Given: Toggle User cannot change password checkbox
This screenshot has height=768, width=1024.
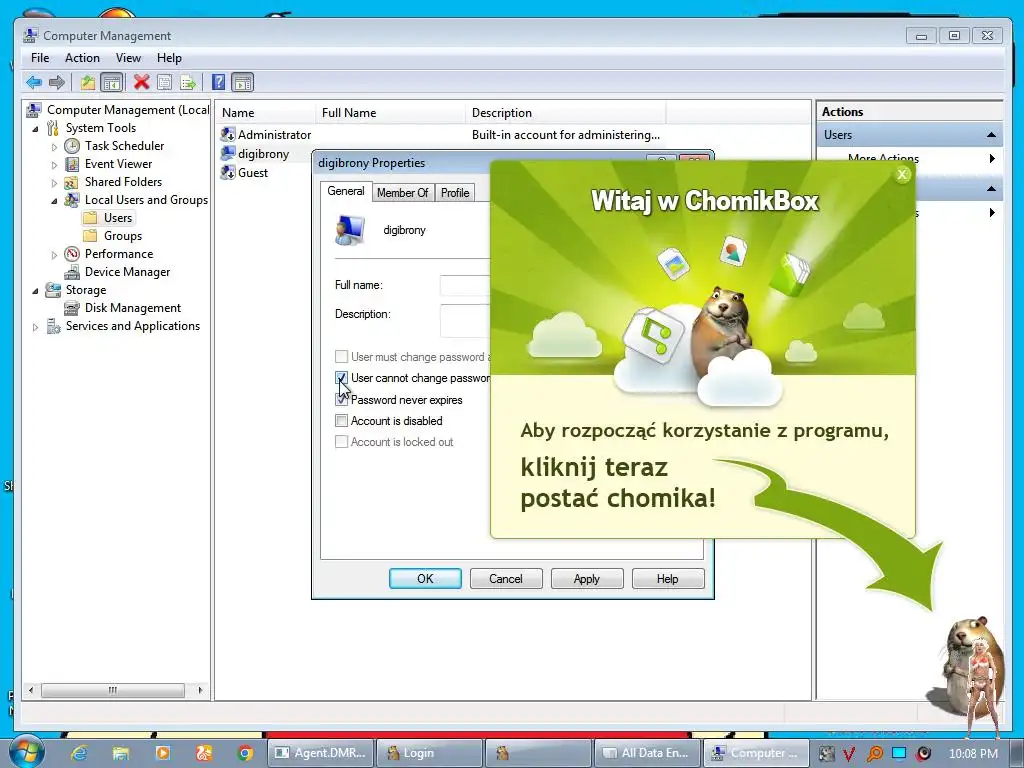Looking at the screenshot, I should pos(341,378).
